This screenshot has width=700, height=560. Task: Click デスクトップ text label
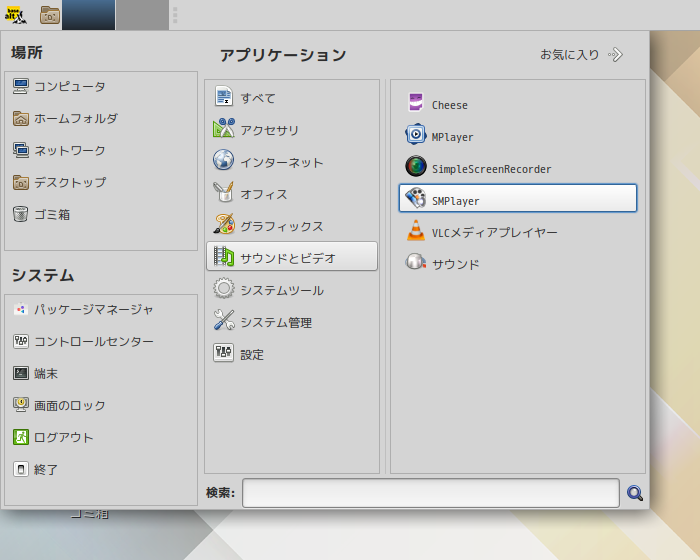pyautogui.click(x=70, y=183)
